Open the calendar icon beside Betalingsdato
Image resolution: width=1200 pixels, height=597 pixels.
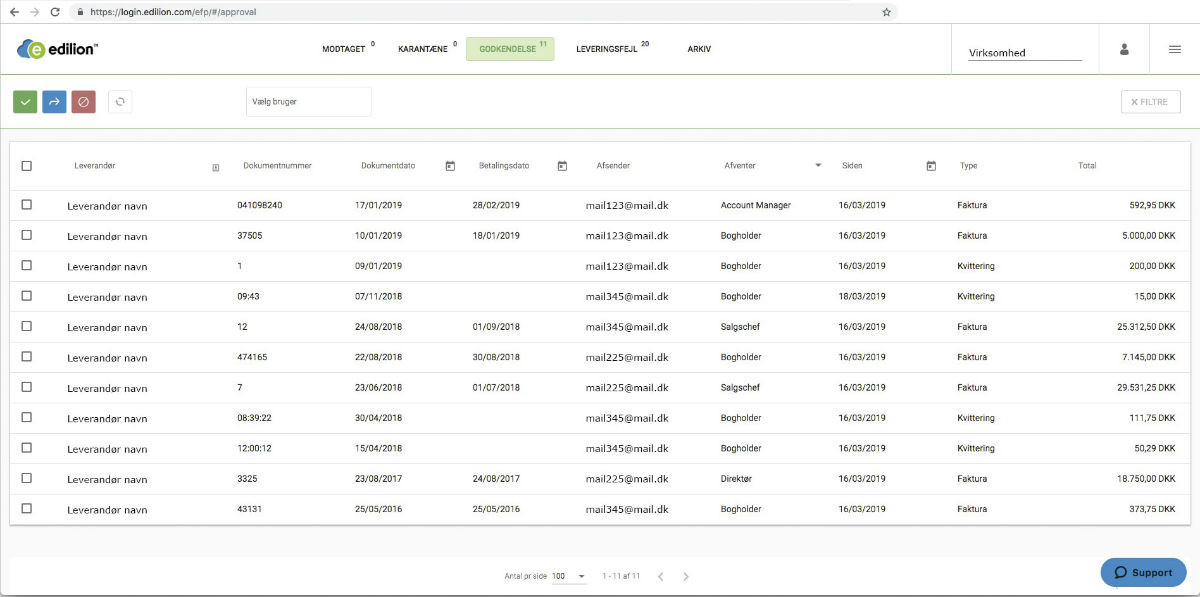(561, 166)
